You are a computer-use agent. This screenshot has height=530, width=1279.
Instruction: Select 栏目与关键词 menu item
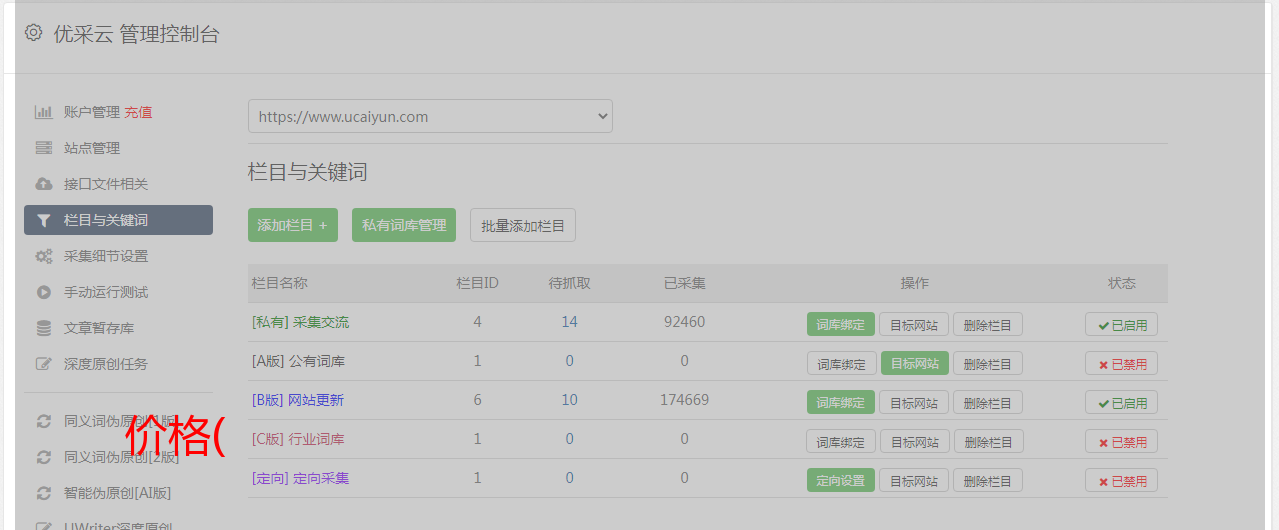pyautogui.click(x=118, y=220)
